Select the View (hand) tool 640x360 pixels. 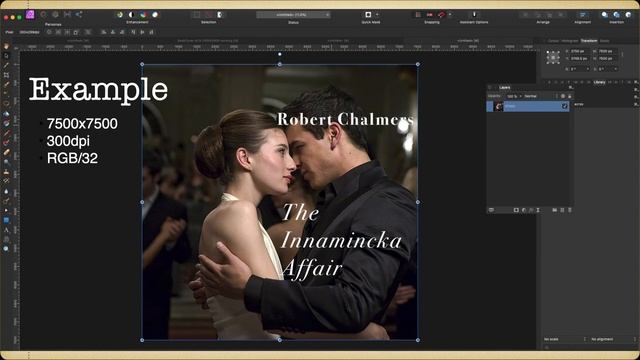[6, 46]
